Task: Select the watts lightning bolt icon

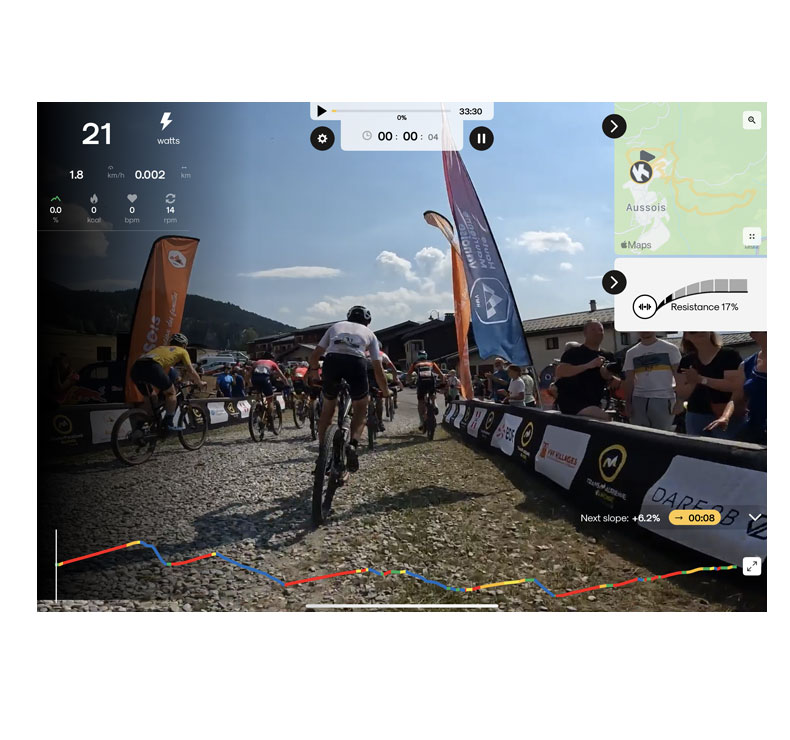Action: pyautogui.click(x=166, y=121)
